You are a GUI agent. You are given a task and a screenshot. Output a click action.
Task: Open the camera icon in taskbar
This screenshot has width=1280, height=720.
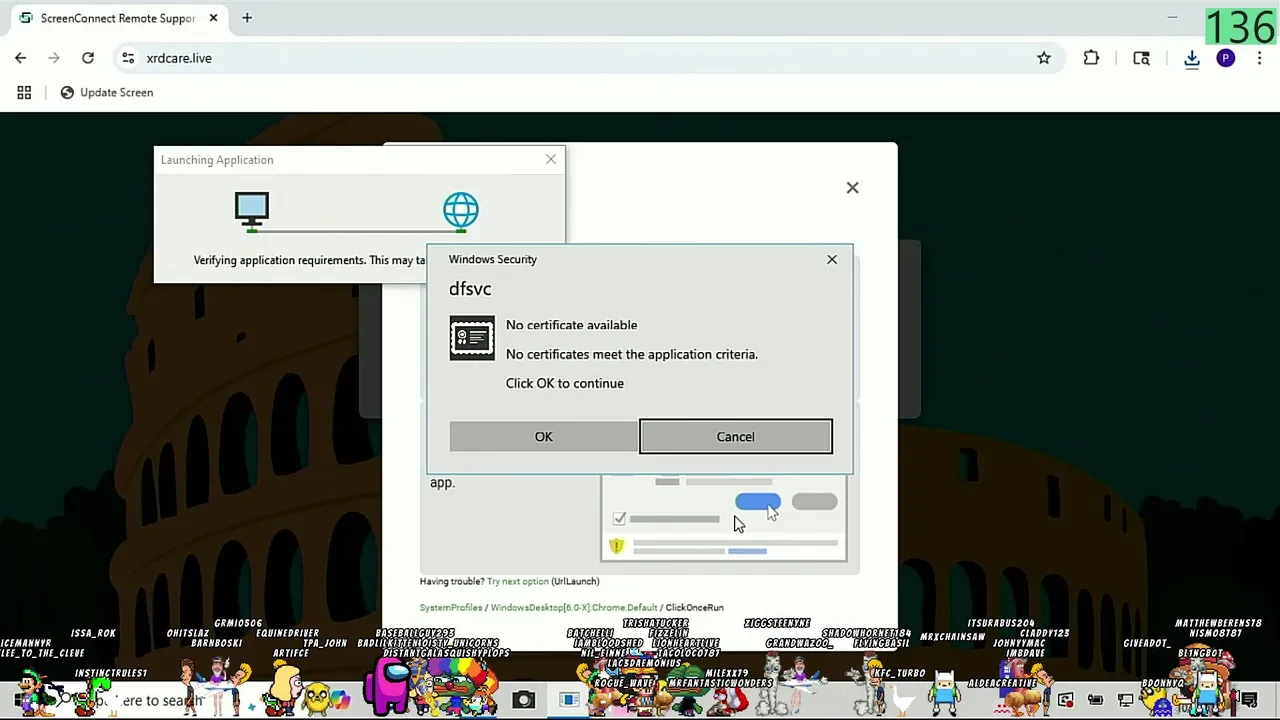(523, 700)
